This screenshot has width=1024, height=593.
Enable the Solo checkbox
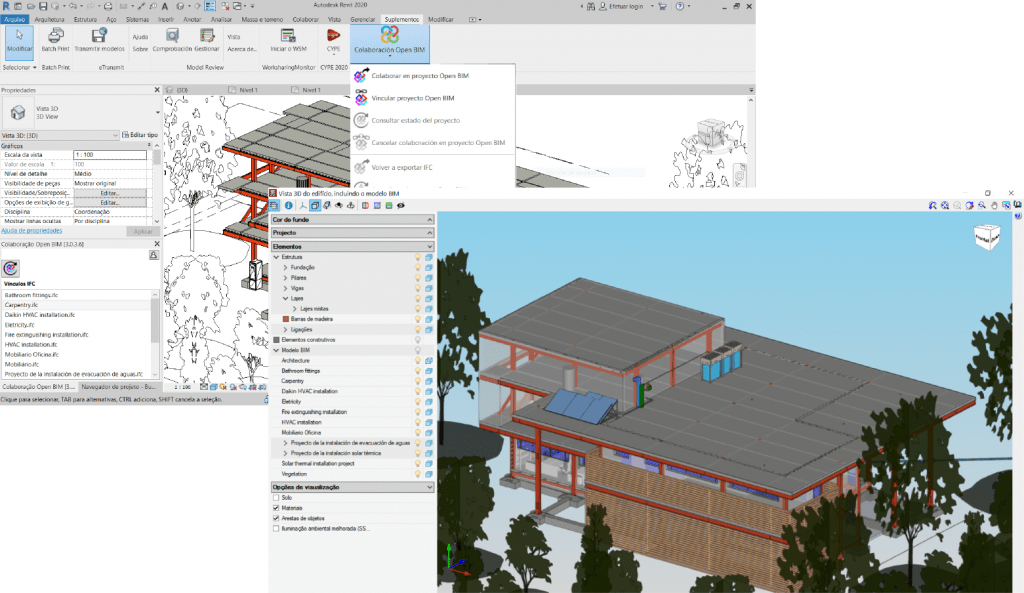click(x=276, y=498)
